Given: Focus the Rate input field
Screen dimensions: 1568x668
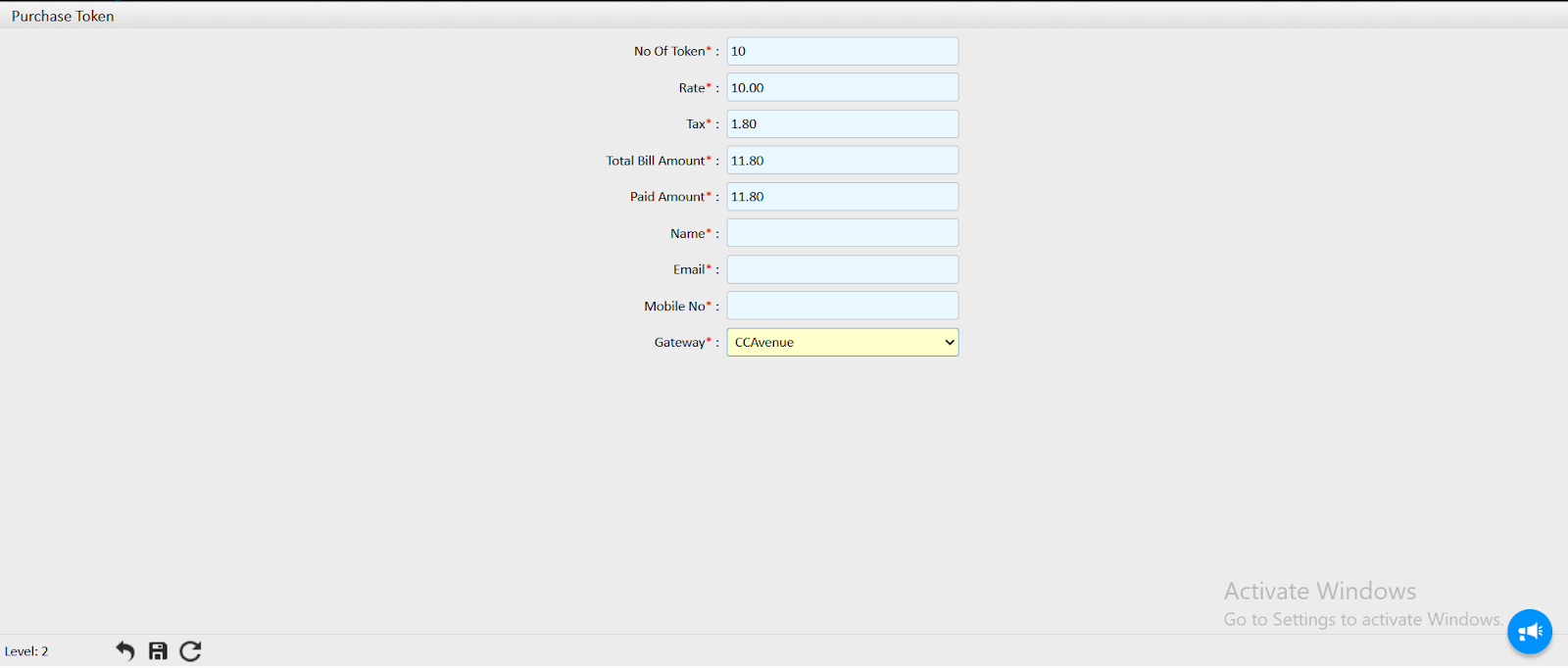Looking at the screenshot, I should (842, 87).
